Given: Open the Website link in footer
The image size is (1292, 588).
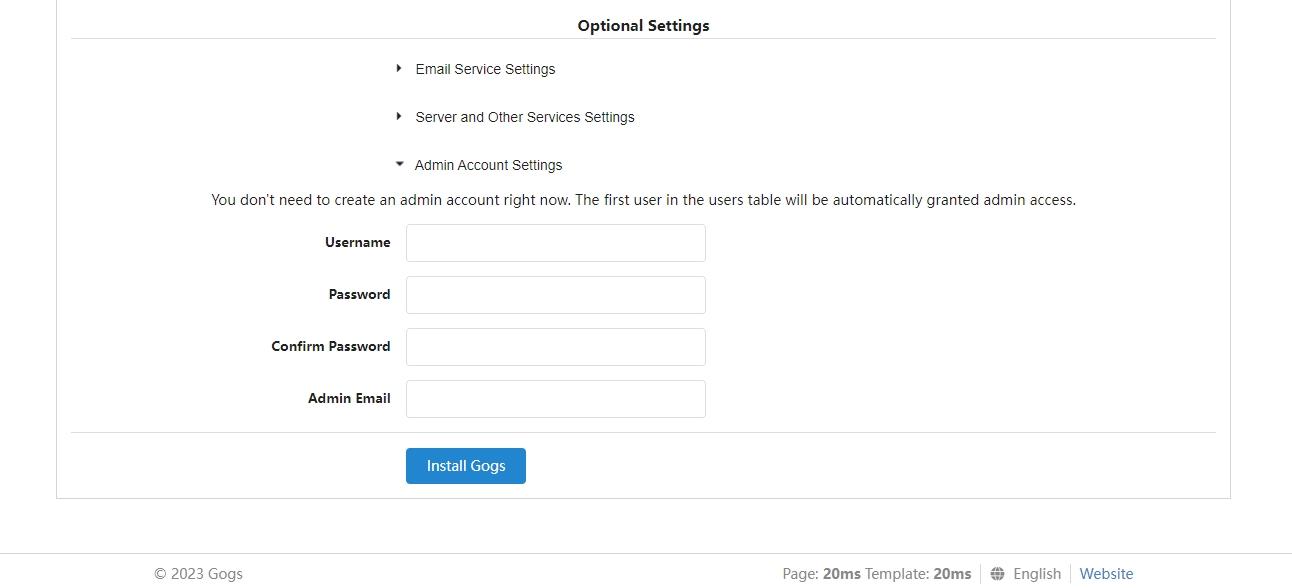Looking at the screenshot, I should click(1106, 574).
